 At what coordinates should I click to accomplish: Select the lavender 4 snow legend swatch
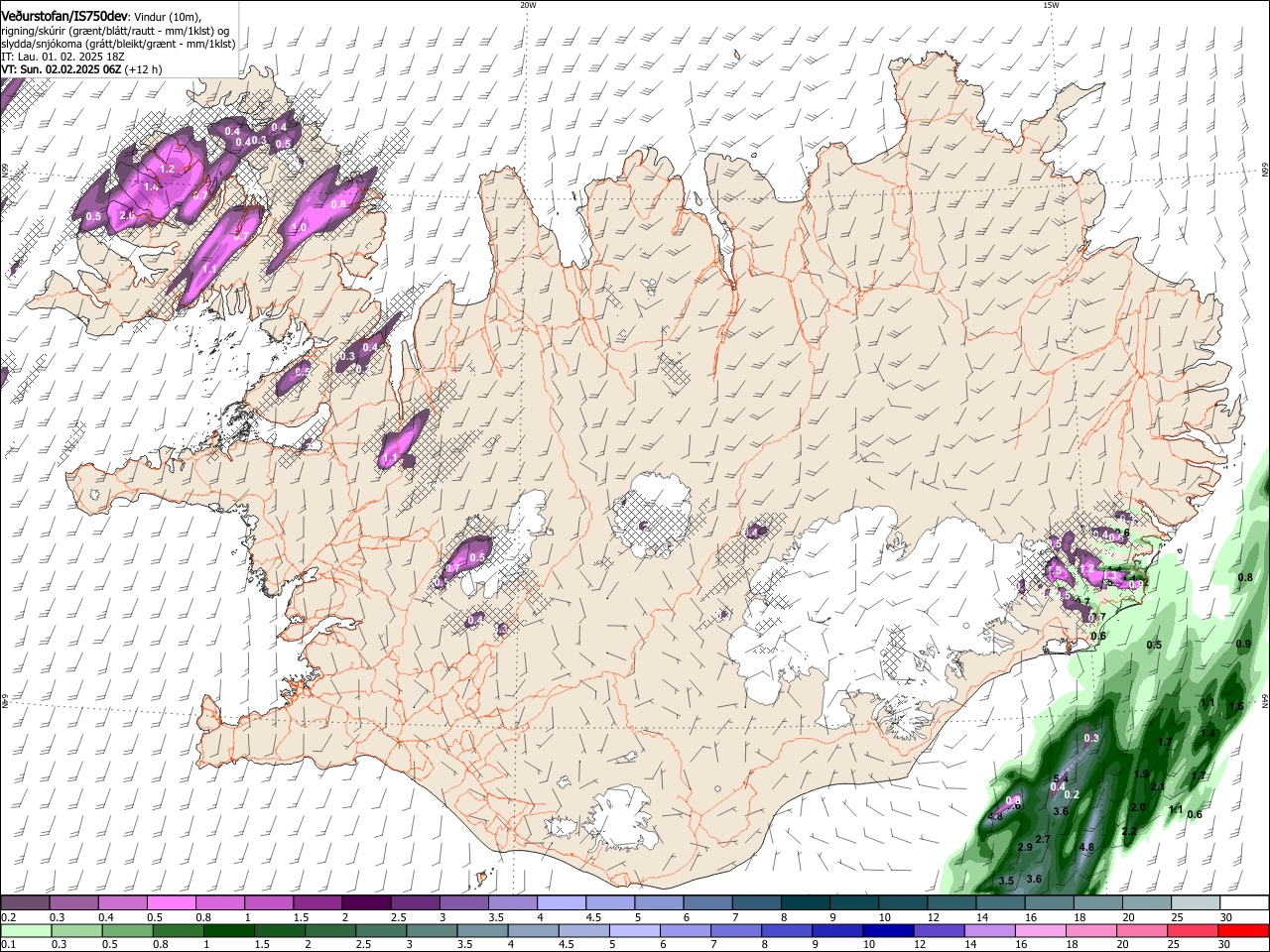click(x=561, y=903)
